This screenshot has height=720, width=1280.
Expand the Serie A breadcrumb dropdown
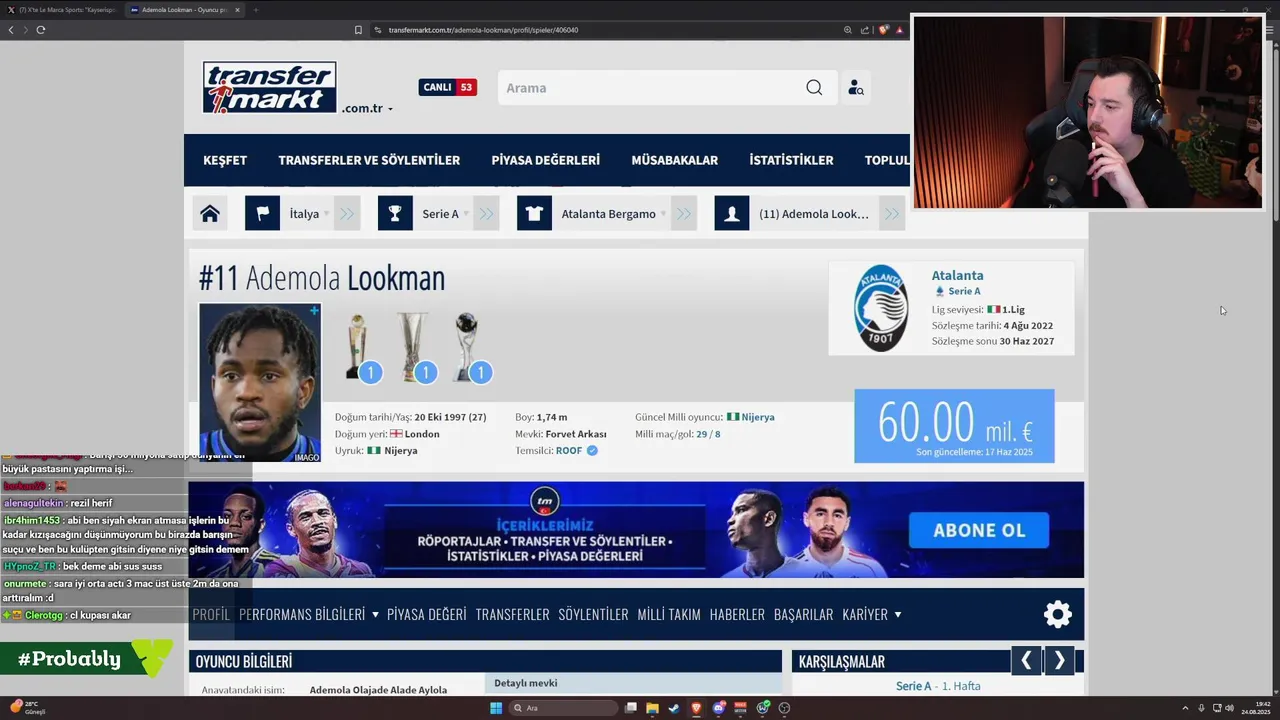pos(466,214)
